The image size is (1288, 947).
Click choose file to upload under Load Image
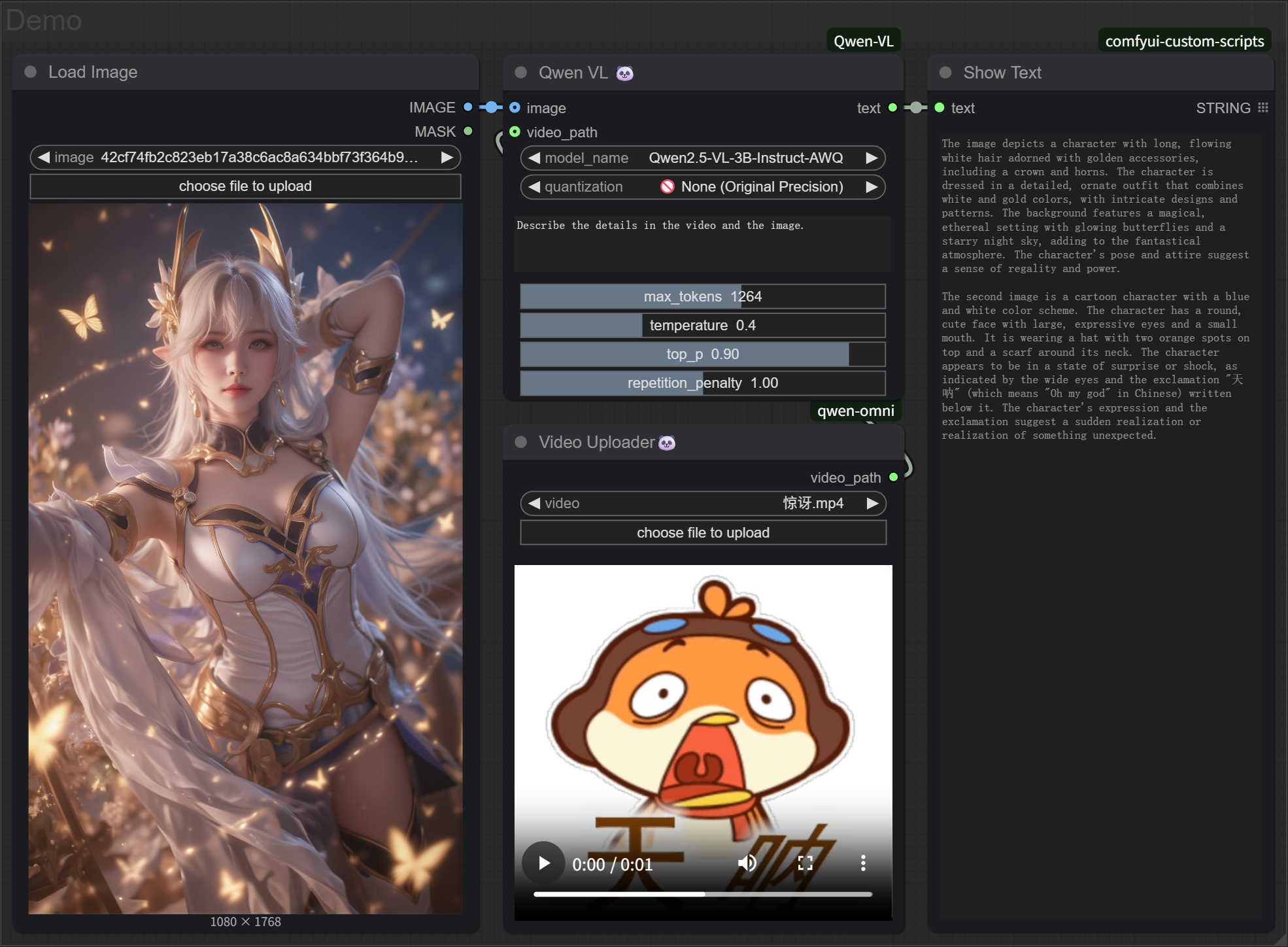pyautogui.click(x=245, y=186)
